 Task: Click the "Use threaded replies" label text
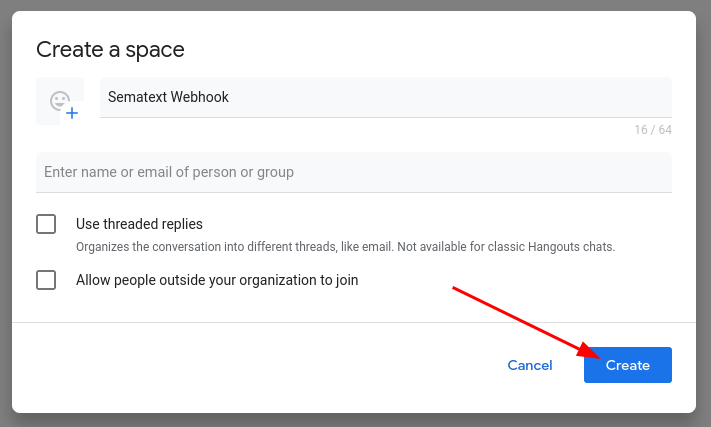[139, 224]
